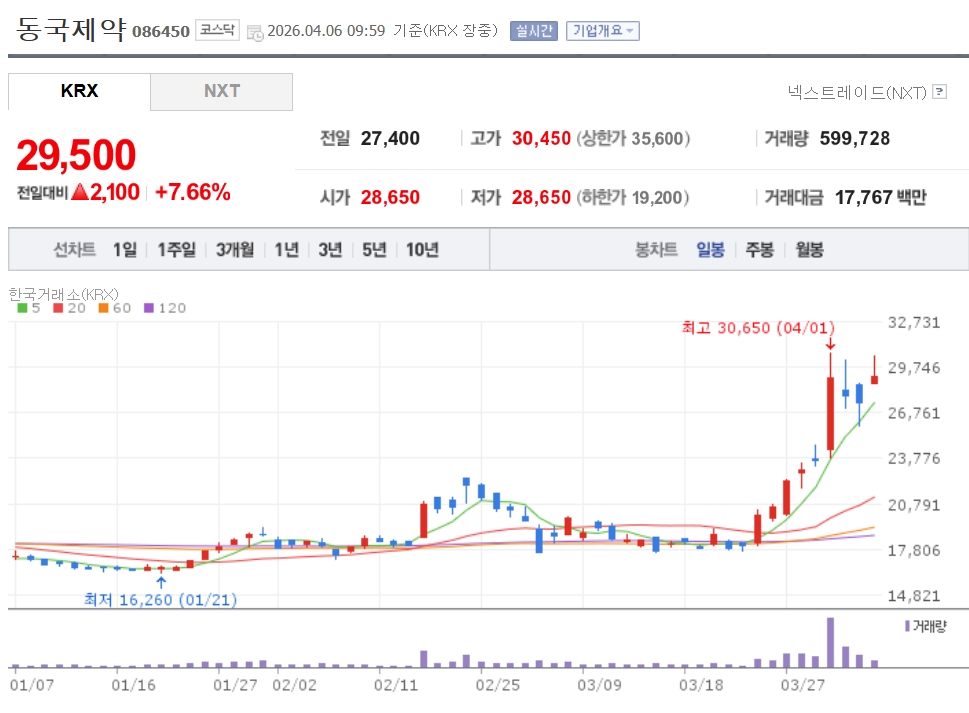
Task: Click the question mark icon next to 넥스트레이드(NXT)
Action: (939, 92)
